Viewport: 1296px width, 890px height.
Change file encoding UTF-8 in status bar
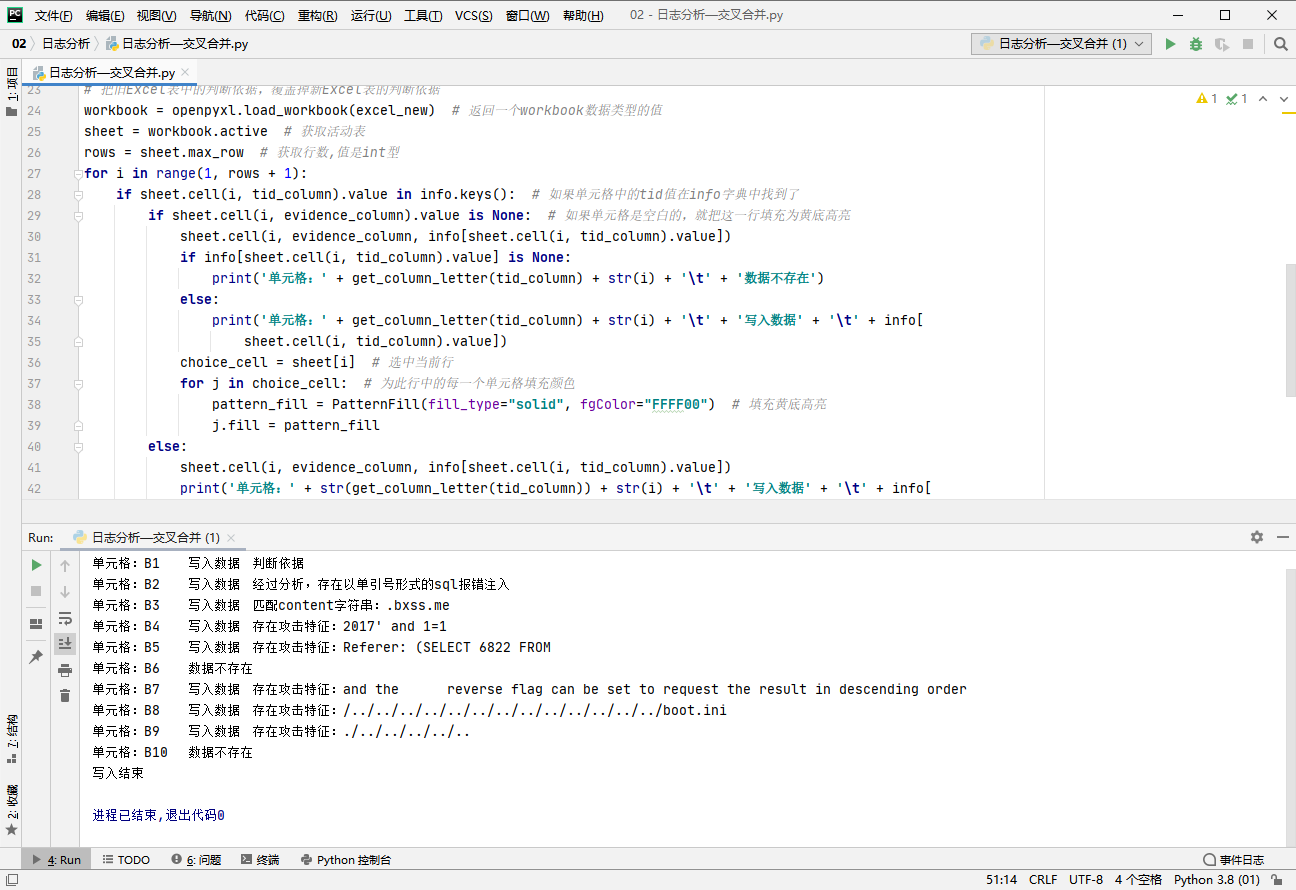1086,880
